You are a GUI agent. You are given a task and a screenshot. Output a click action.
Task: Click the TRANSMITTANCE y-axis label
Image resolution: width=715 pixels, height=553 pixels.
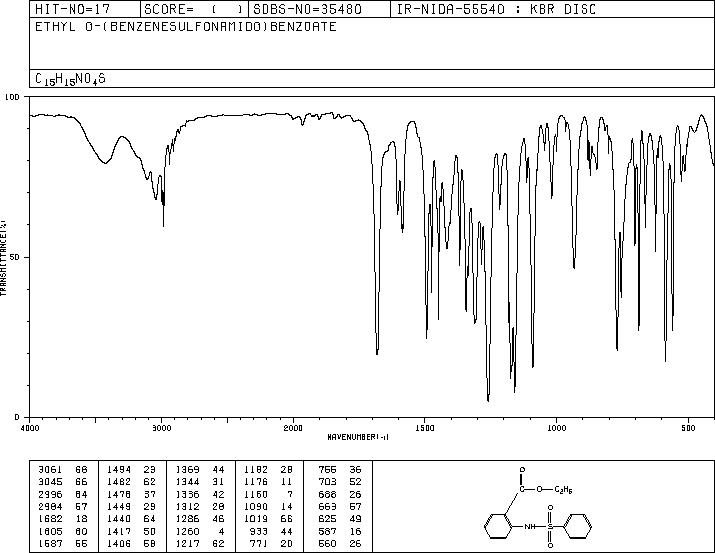coord(5,257)
